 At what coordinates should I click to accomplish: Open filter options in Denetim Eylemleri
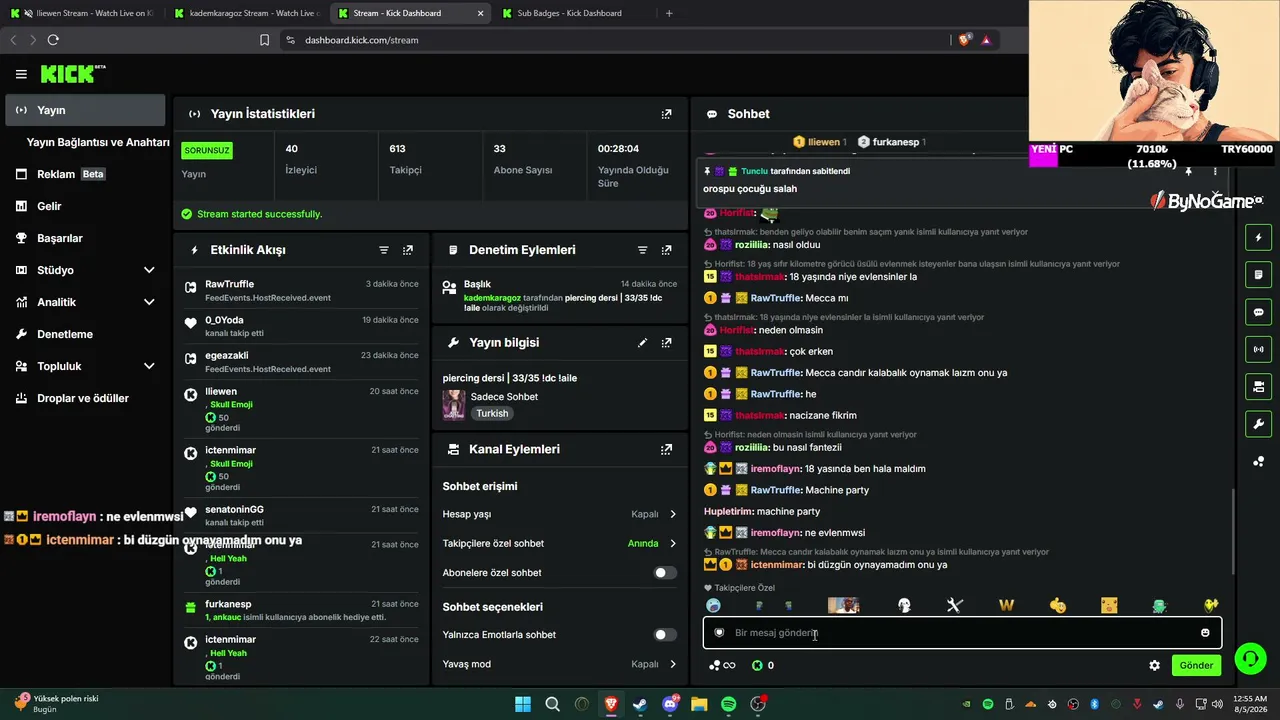pos(642,250)
